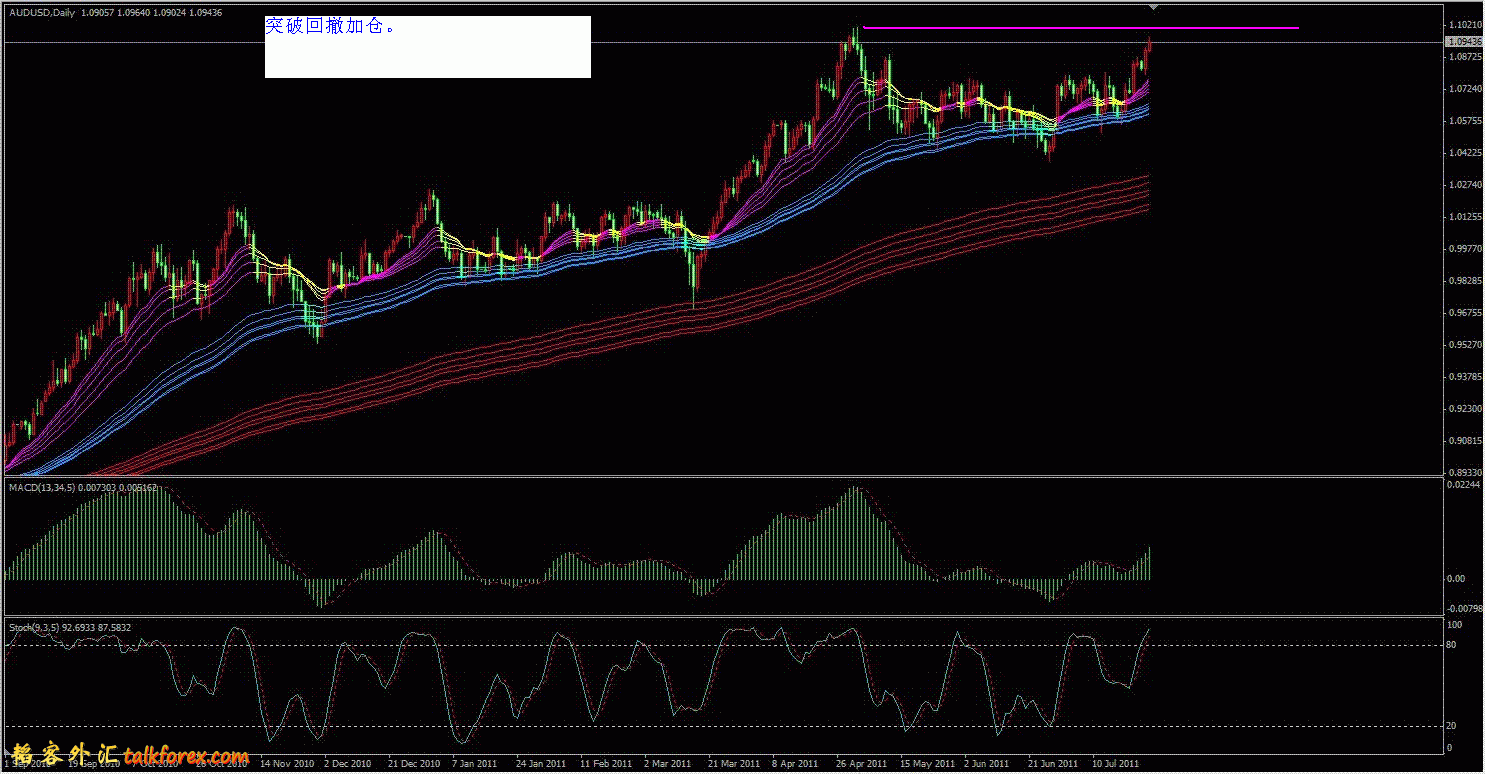This screenshot has height=774, width=1485.
Task: Click date label 11 Feb 2011
Action: 605,763
